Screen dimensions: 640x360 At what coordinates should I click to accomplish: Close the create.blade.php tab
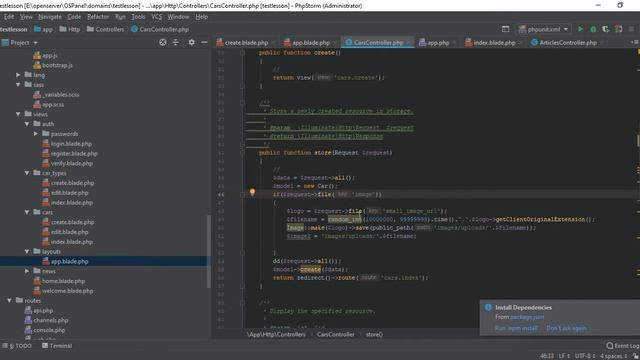[x=273, y=42]
